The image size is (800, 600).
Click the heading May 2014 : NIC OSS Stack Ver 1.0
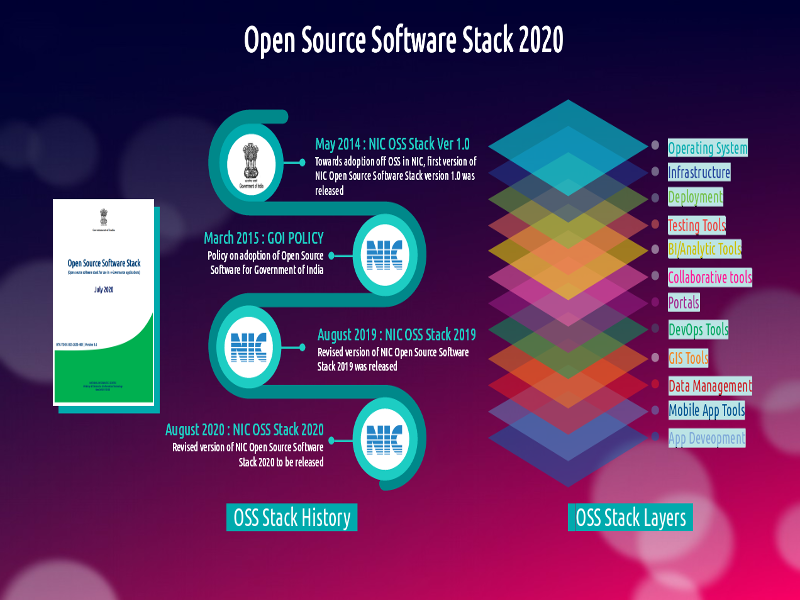pos(392,144)
